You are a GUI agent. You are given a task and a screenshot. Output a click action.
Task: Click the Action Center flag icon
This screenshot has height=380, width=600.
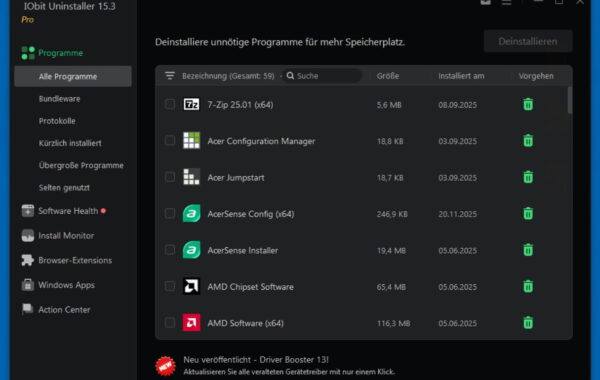point(28,309)
